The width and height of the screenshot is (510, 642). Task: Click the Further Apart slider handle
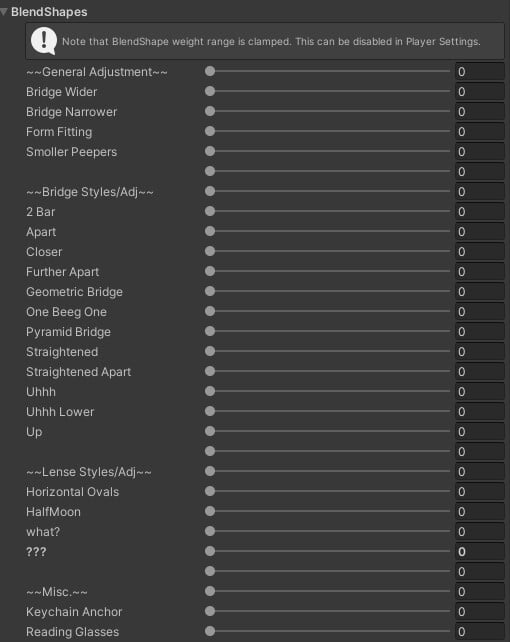coord(210,271)
